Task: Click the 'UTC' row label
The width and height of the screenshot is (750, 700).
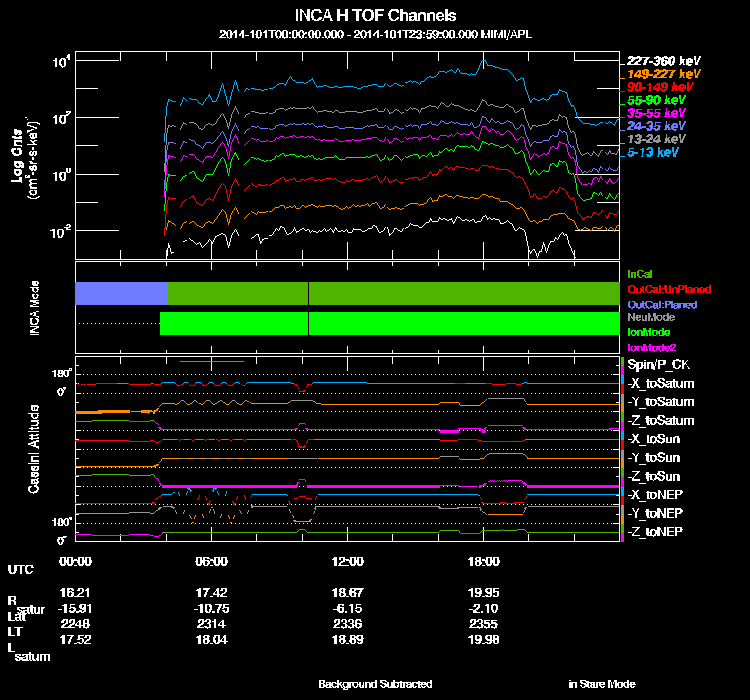Action: pyautogui.click(x=21, y=569)
